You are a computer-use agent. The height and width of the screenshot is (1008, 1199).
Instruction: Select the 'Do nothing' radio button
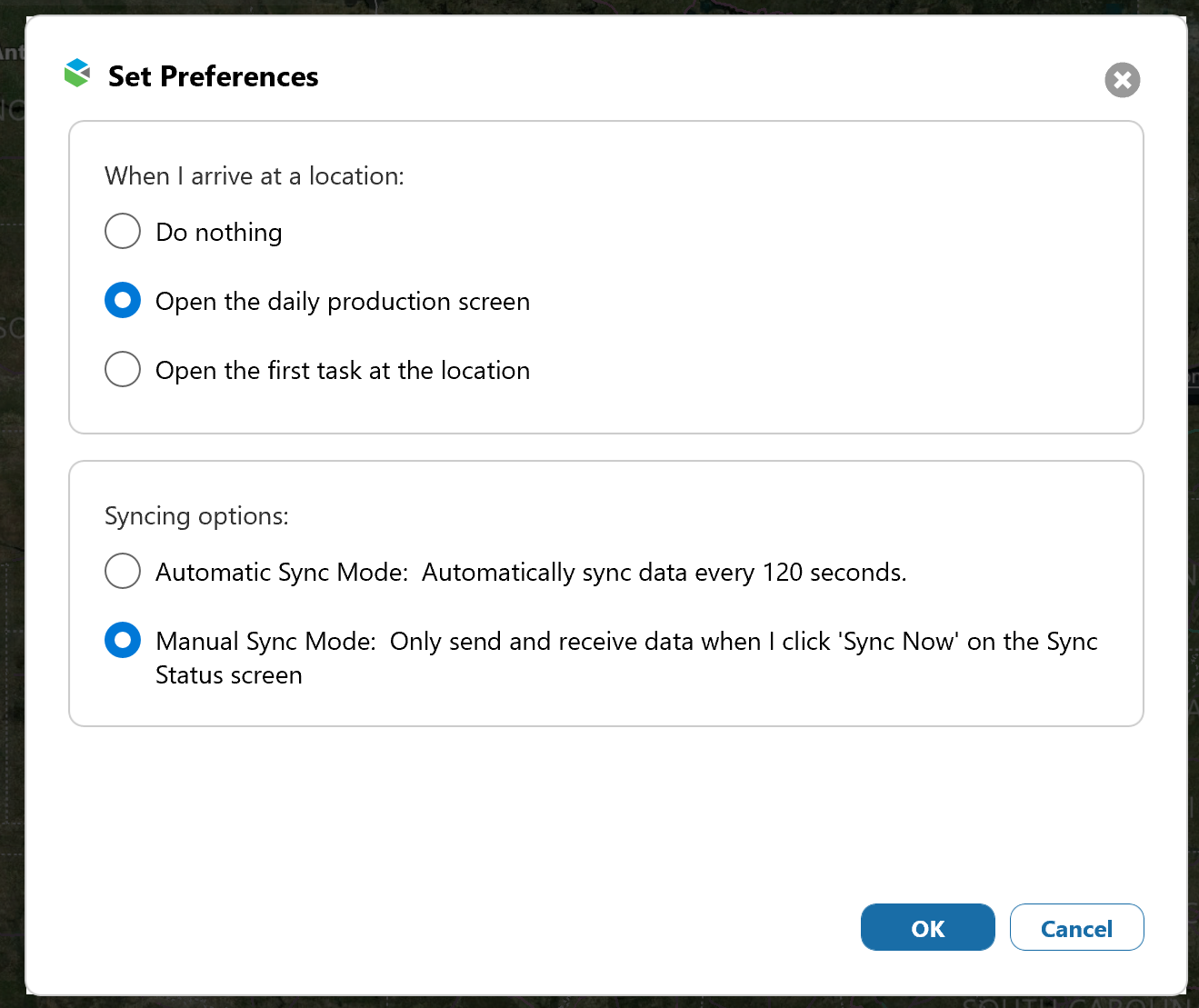(123, 231)
